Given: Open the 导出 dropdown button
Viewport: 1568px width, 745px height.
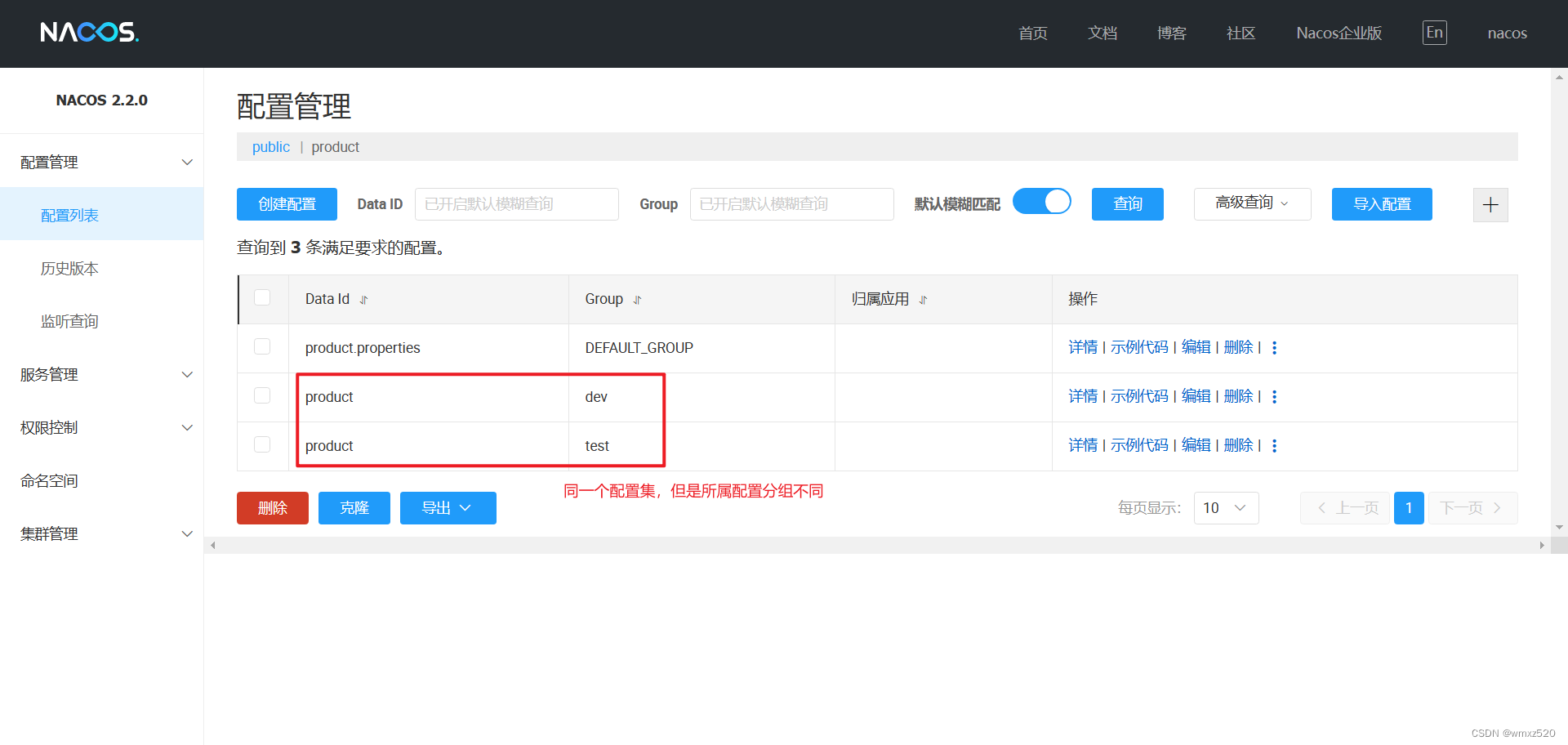Looking at the screenshot, I should [x=448, y=508].
